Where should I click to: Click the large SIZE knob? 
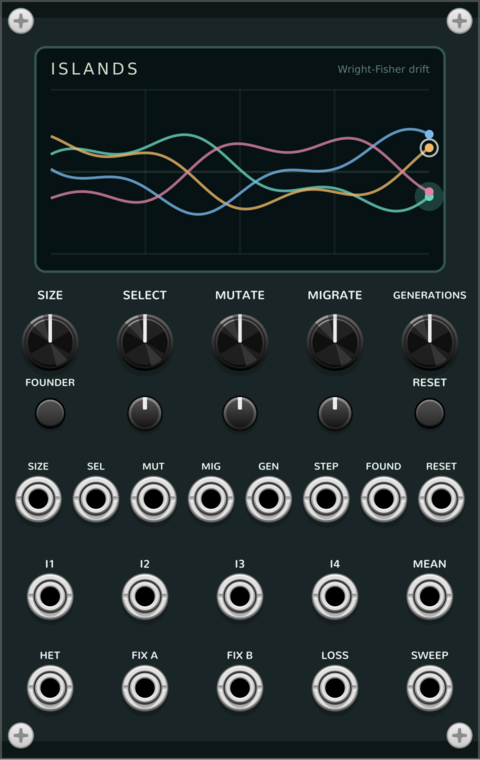click(x=50, y=342)
